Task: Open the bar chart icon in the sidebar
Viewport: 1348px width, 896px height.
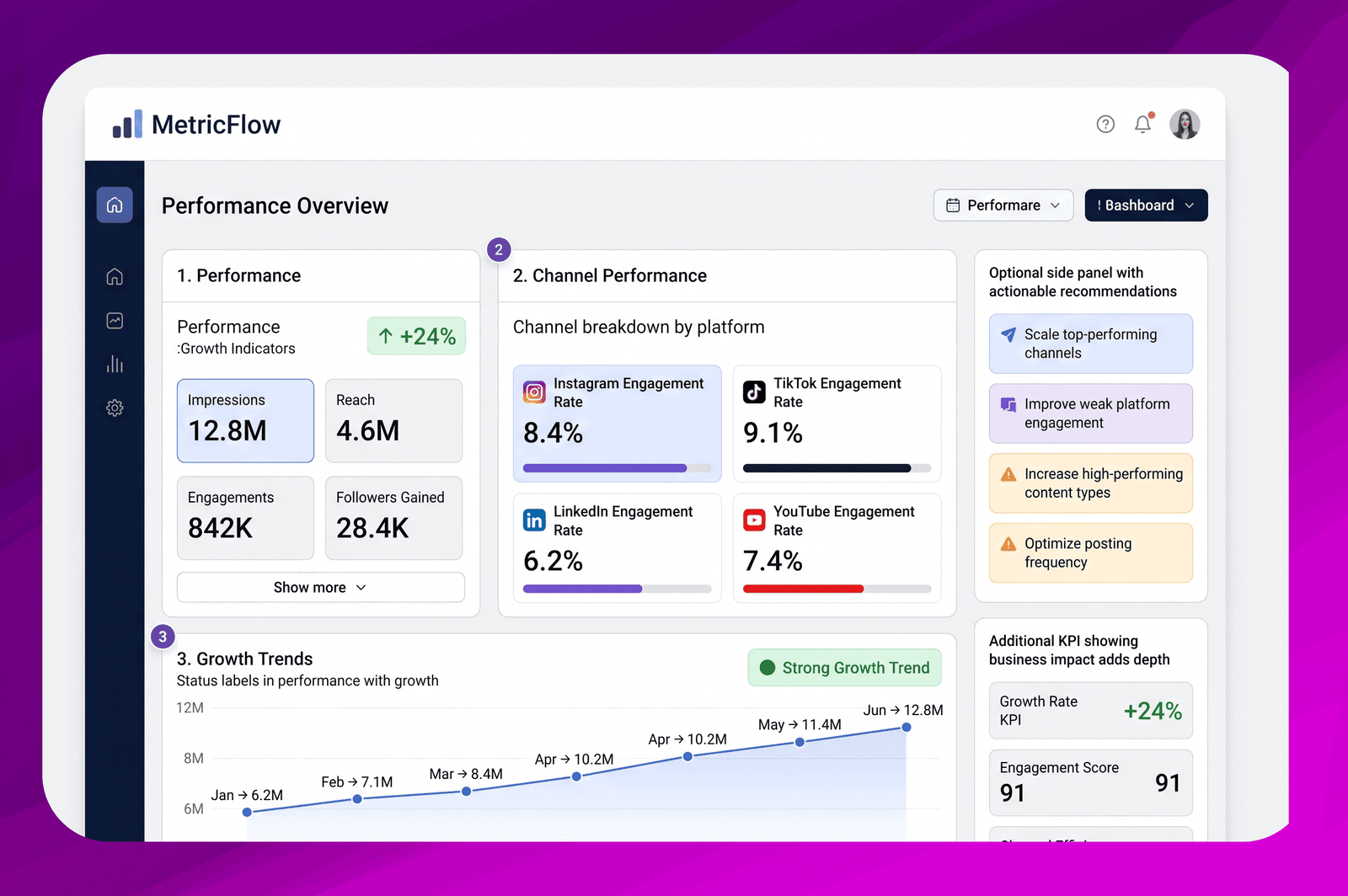Action: point(115,364)
